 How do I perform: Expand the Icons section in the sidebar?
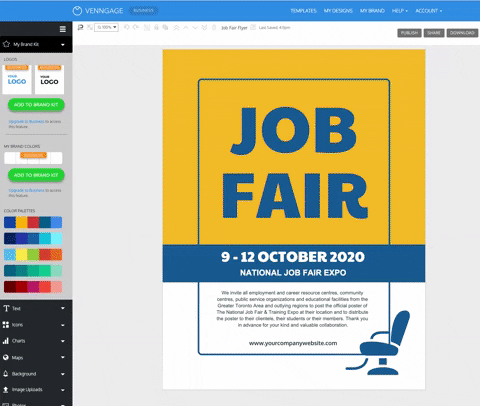[36, 325]
